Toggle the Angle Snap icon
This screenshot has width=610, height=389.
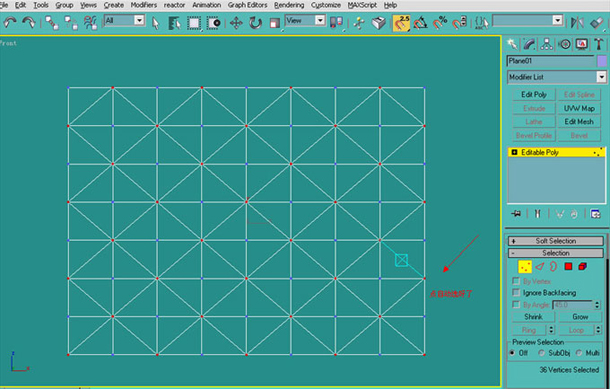pos(420,23)
